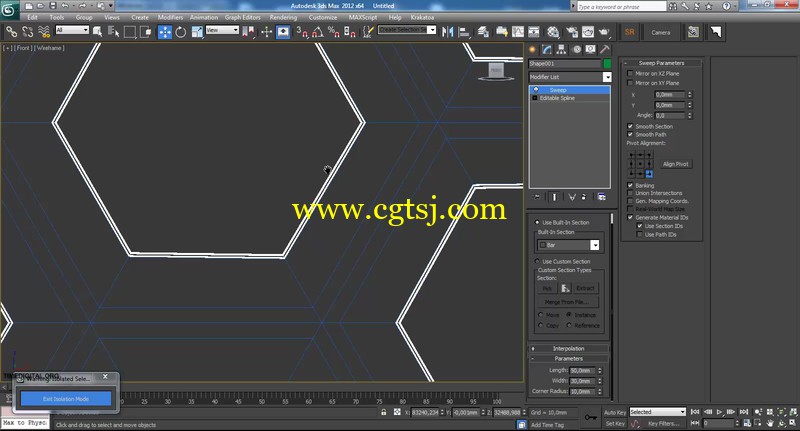Activate the Select and Move tool
Screen dimensions: 800x431
click(x=165, y=32)
